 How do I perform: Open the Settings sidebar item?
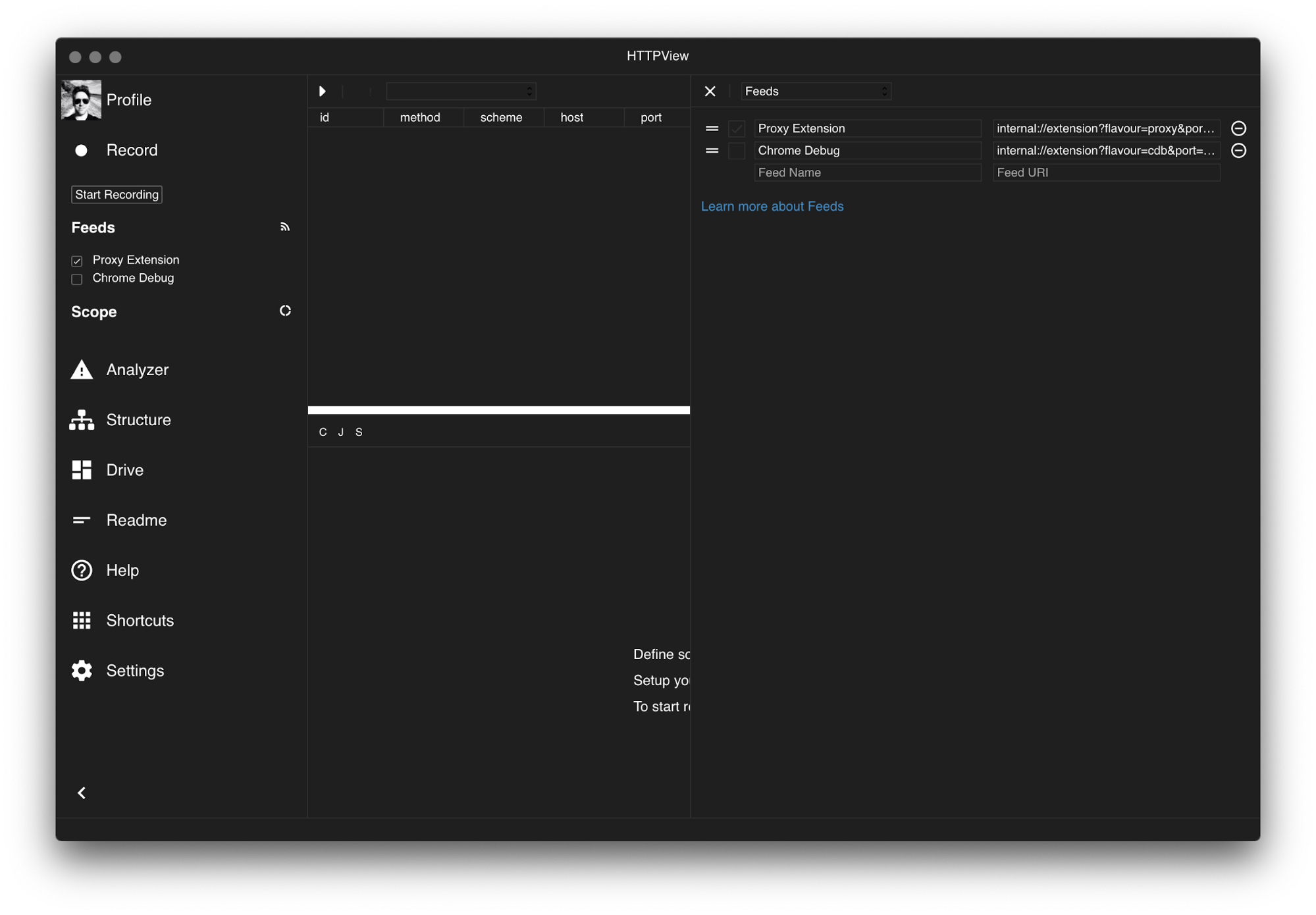pos(135,671)
